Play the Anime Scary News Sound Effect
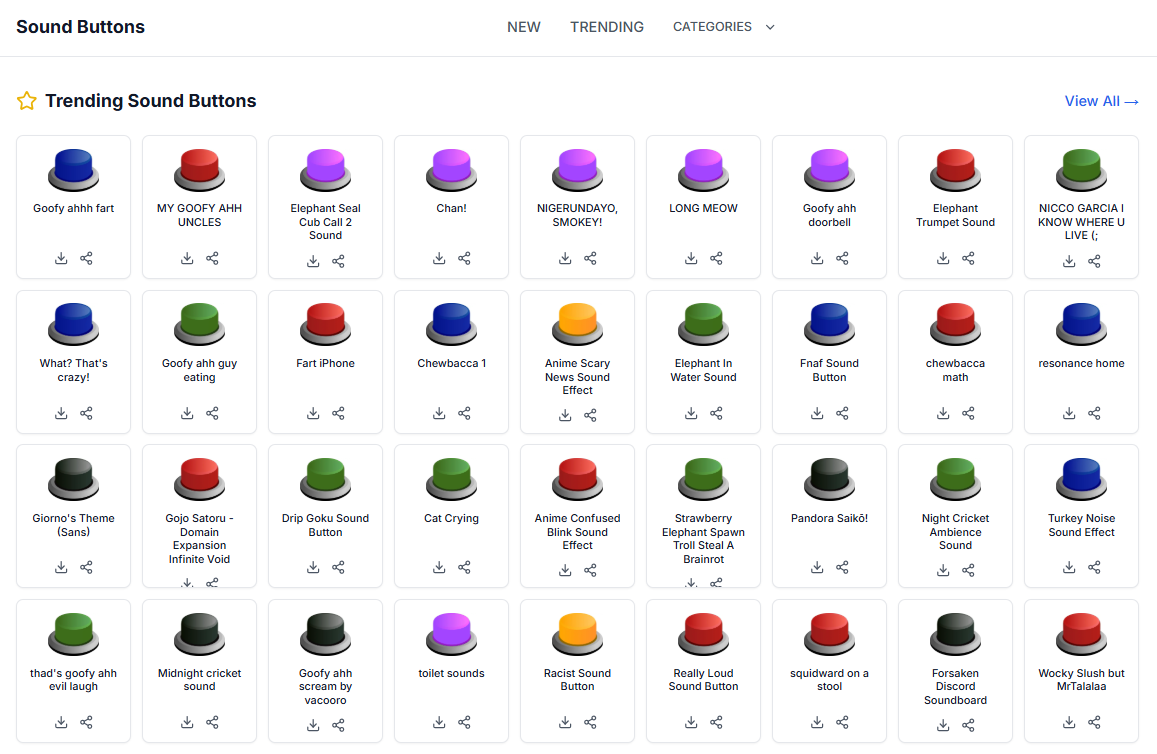This screenshot has height=754, width=1157. (x=577, y=323)
